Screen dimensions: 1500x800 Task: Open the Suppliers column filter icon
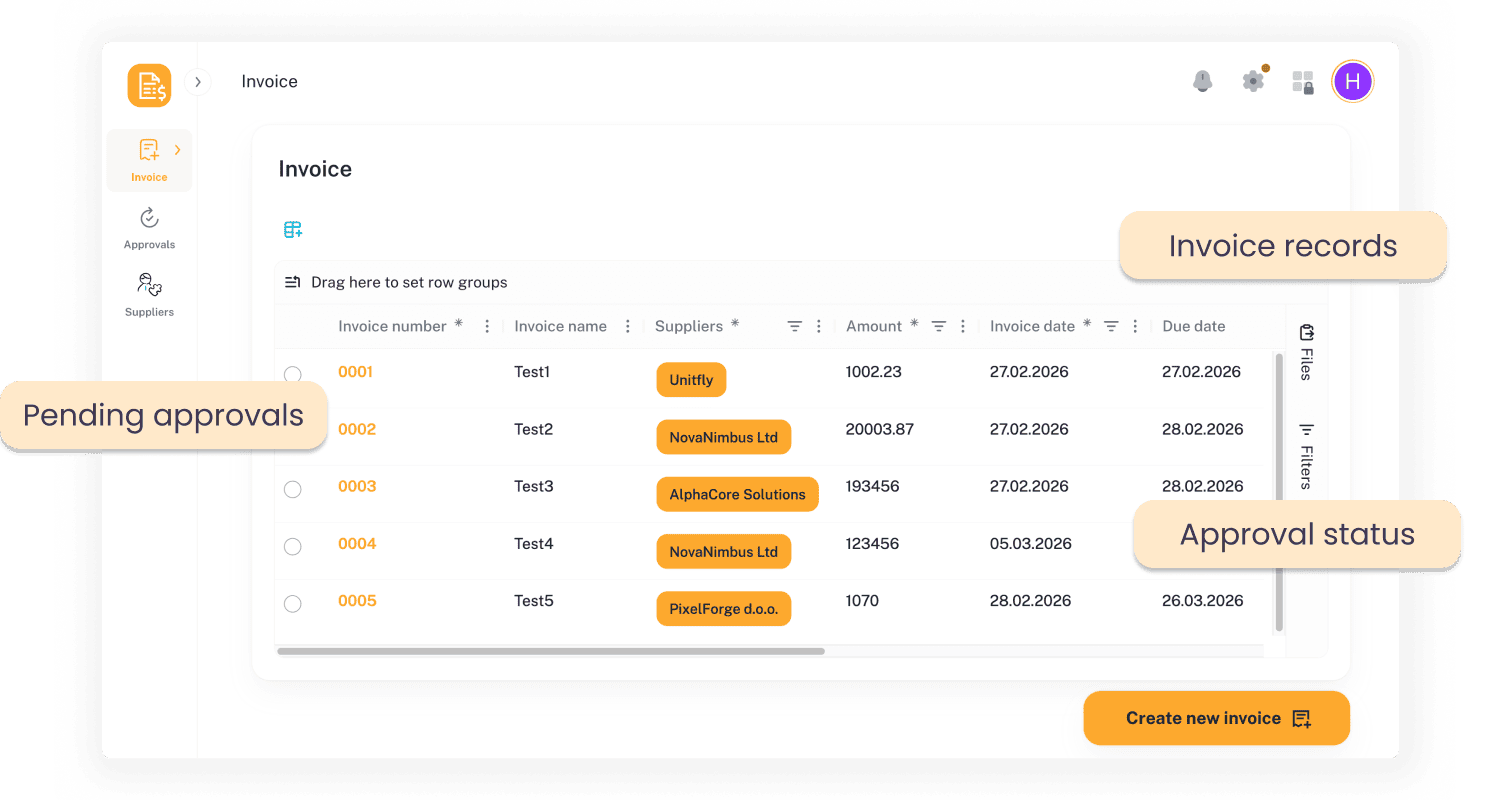(x=794, y=326)
